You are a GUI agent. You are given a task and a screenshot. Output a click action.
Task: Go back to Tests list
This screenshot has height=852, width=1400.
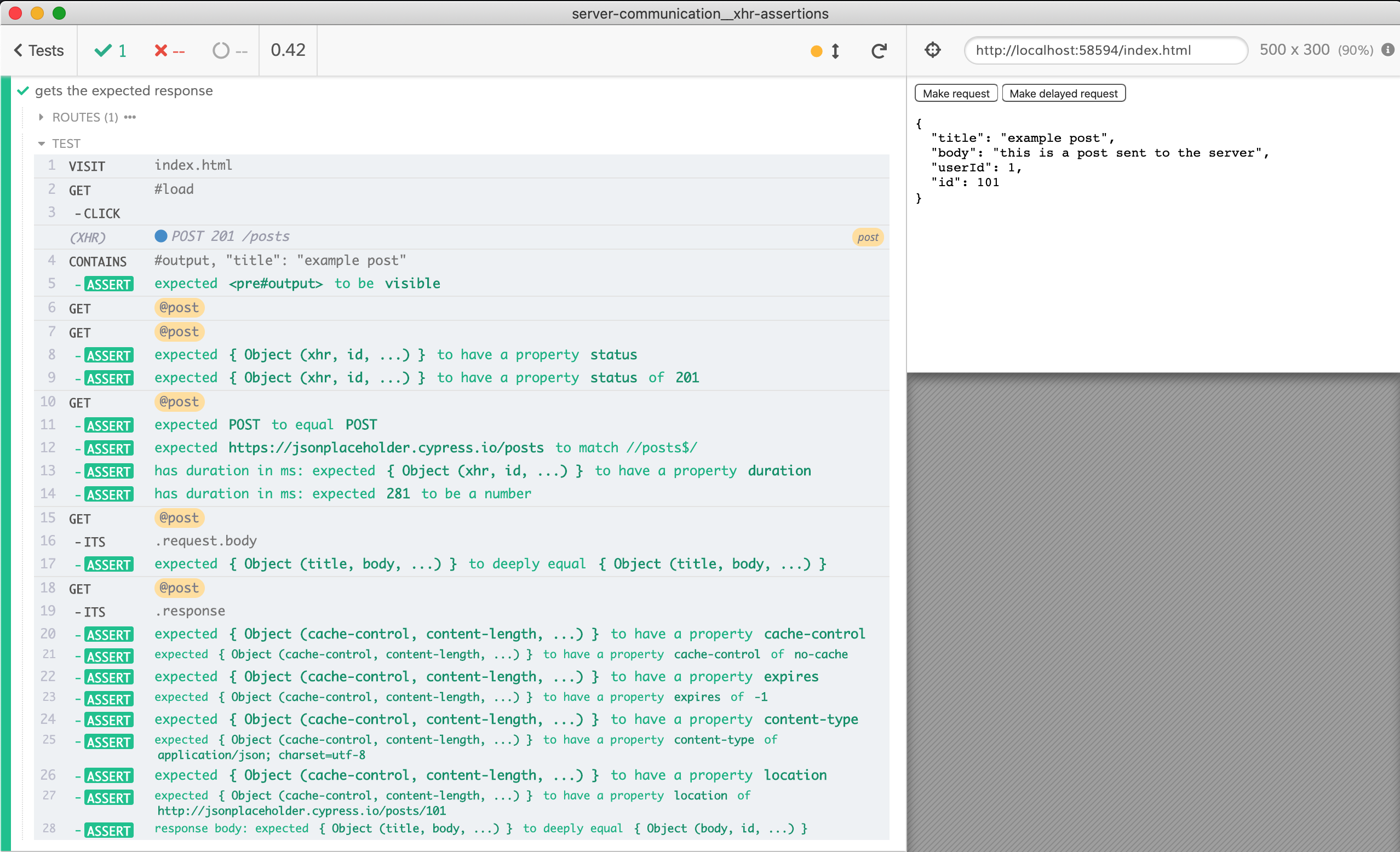click(x=39, y=50)
